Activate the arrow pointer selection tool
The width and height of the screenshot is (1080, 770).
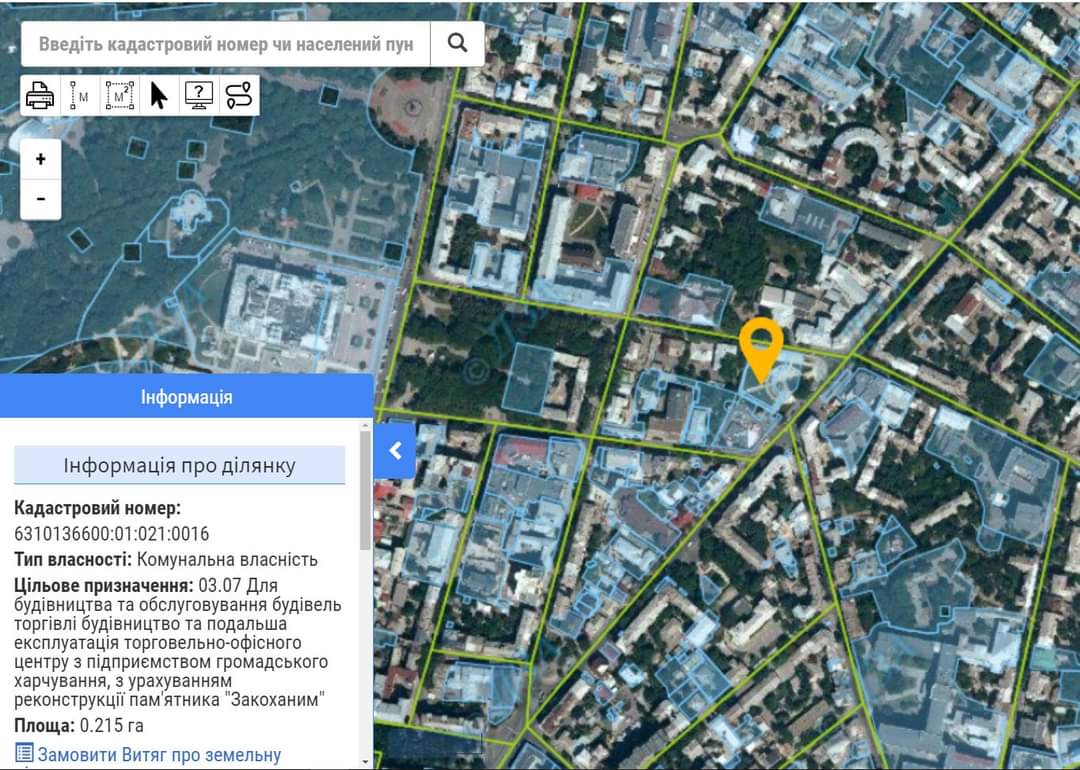click(159, 95)
